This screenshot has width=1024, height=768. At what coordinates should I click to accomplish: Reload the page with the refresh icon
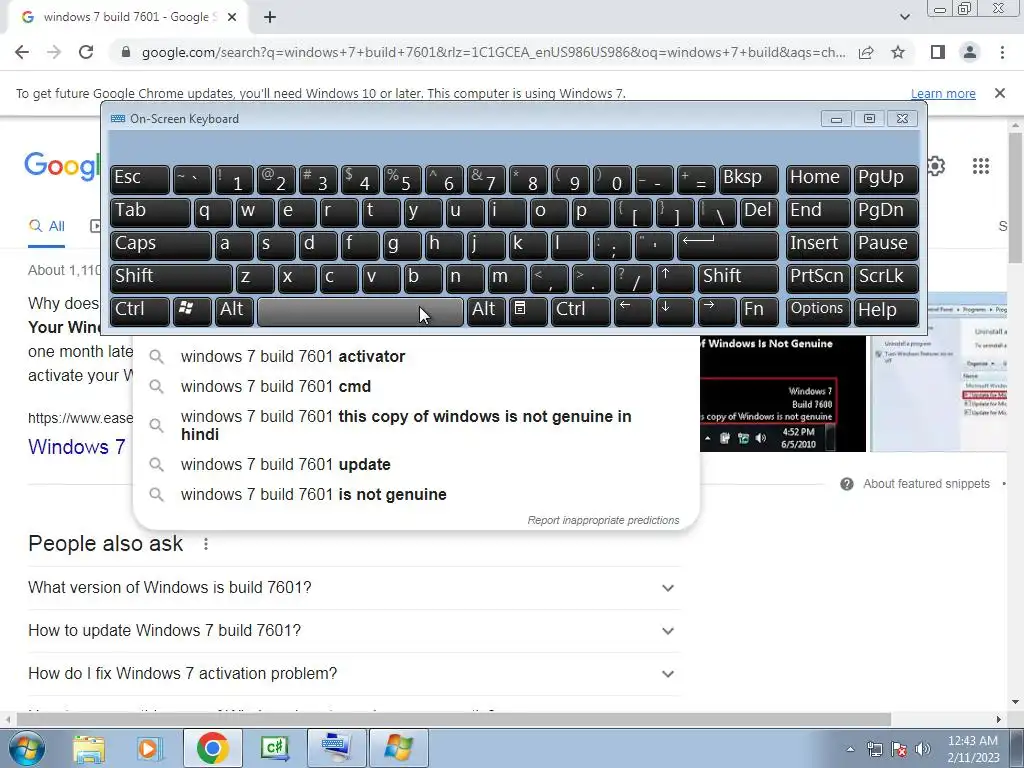pos(86,52)
